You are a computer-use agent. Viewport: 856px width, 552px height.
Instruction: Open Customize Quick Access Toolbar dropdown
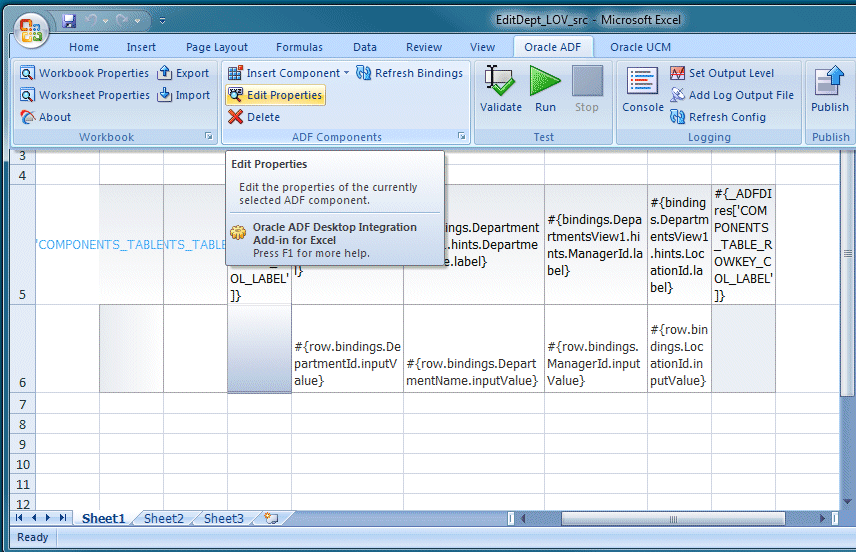pos(162,21)
